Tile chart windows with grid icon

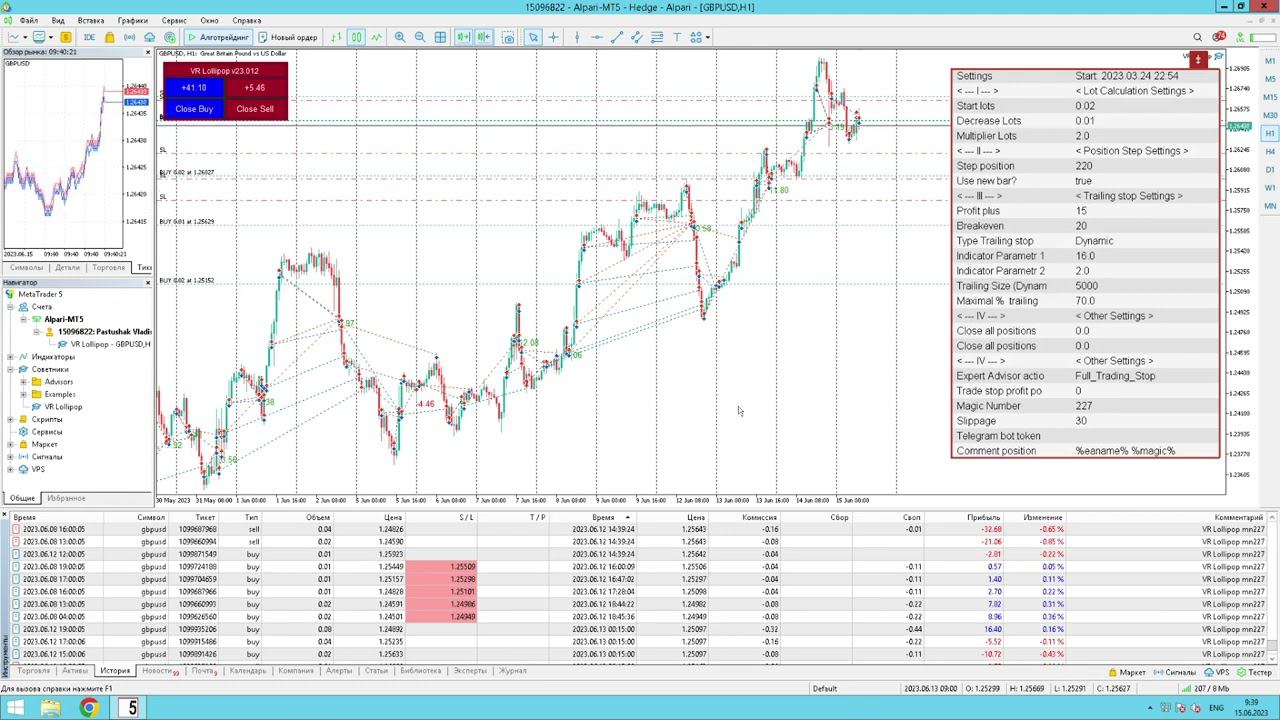coord(440,37)
